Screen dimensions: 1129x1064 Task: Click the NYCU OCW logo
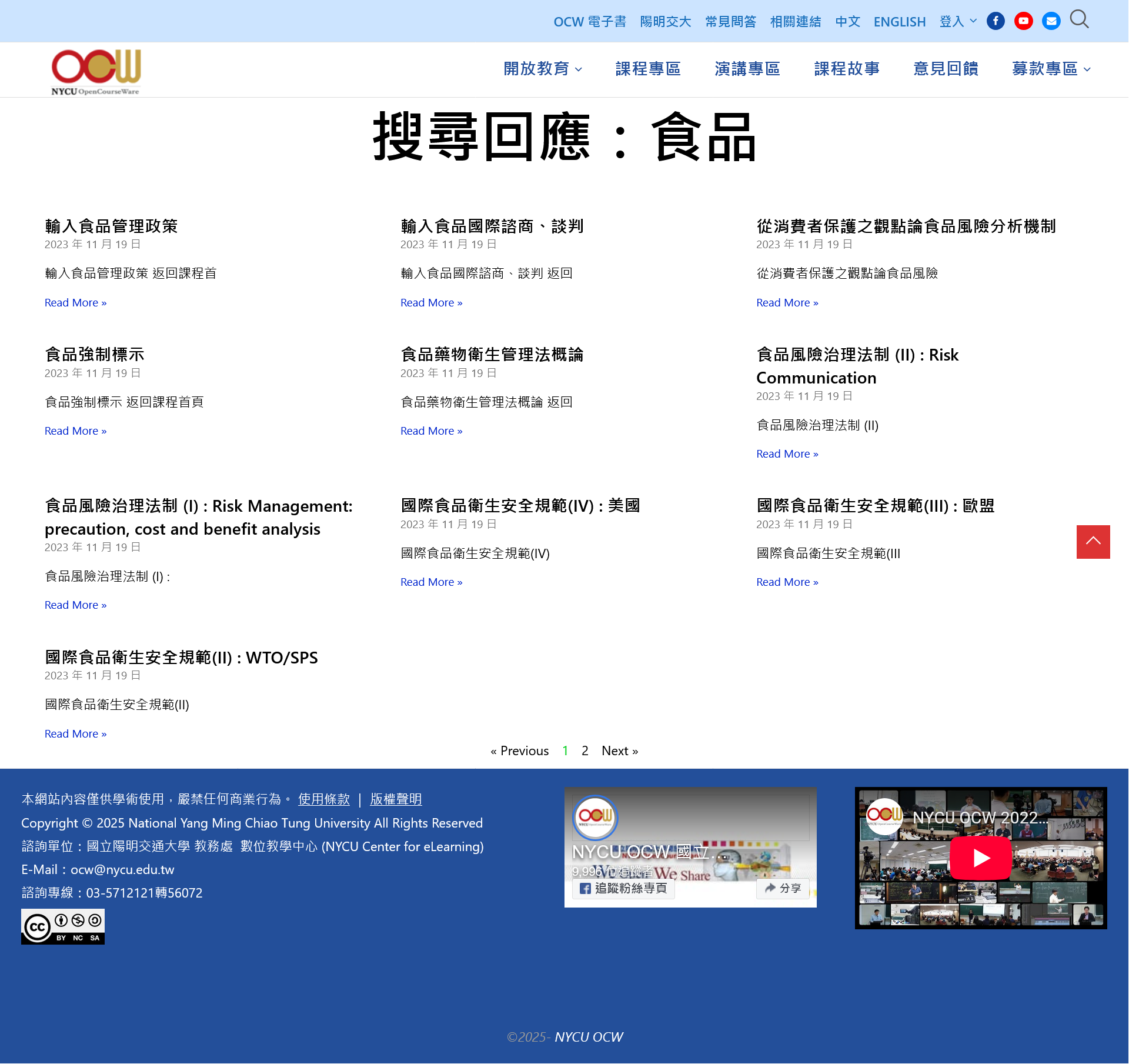pos(96,72)
